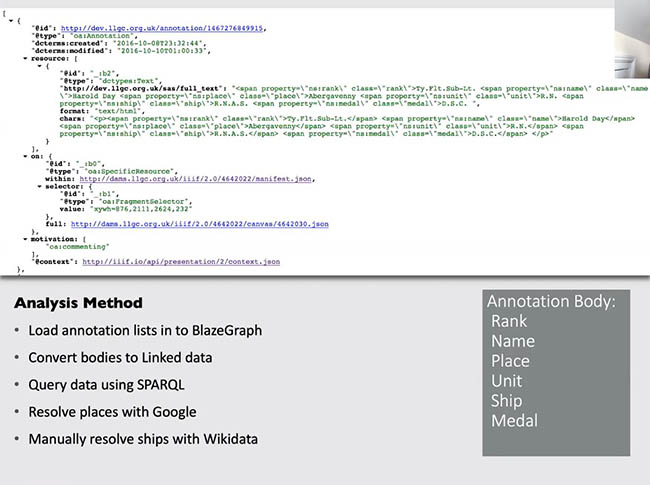This screenshot has height=485, width=650.
Task: Collapse the motivation array node
Action: pyautogui.click(x=25, y=239)
